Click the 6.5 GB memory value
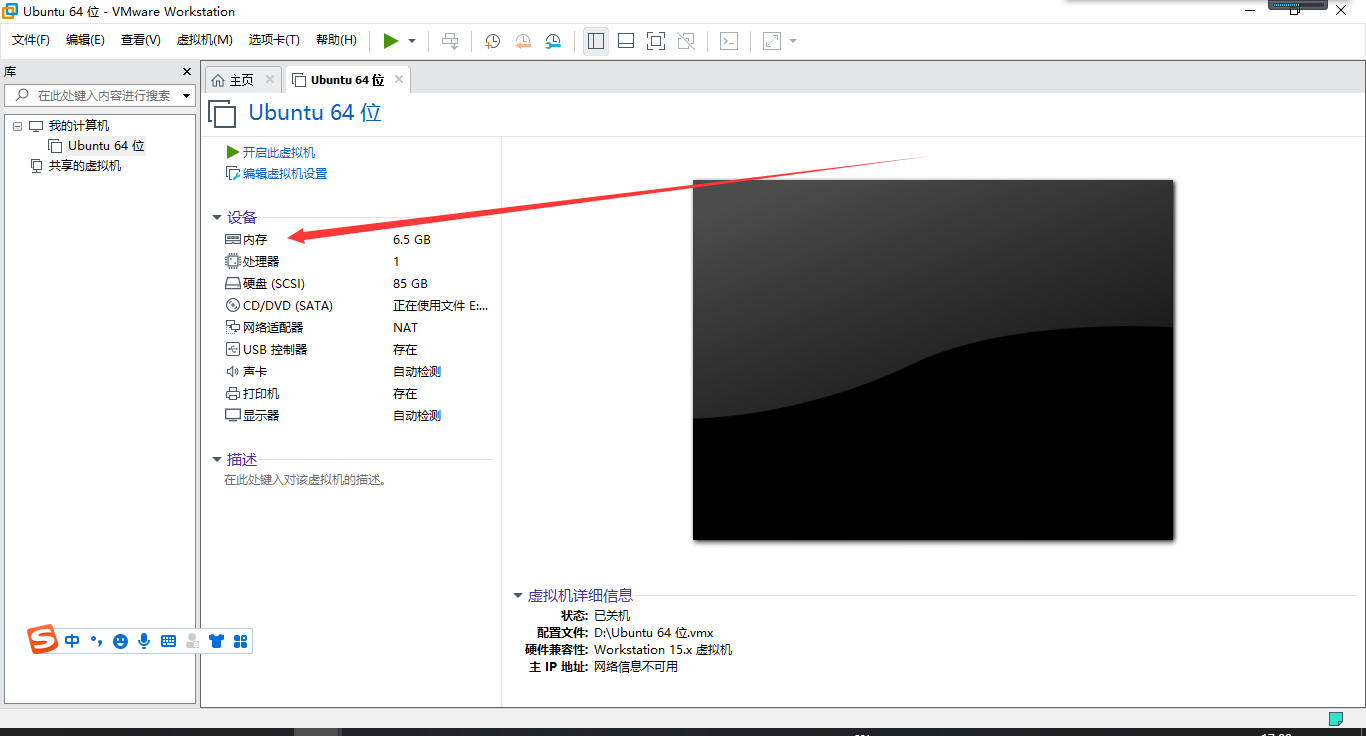This screenshot has width=1366, height=736. pos(412,240)
